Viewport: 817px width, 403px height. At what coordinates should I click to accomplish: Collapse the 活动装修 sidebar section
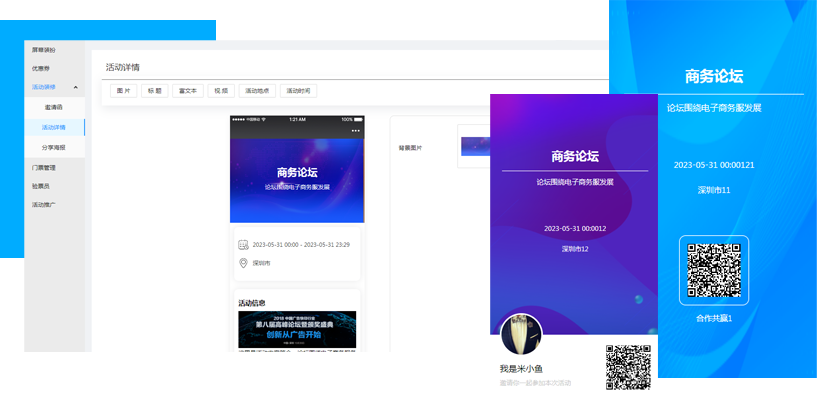point(76,88)
